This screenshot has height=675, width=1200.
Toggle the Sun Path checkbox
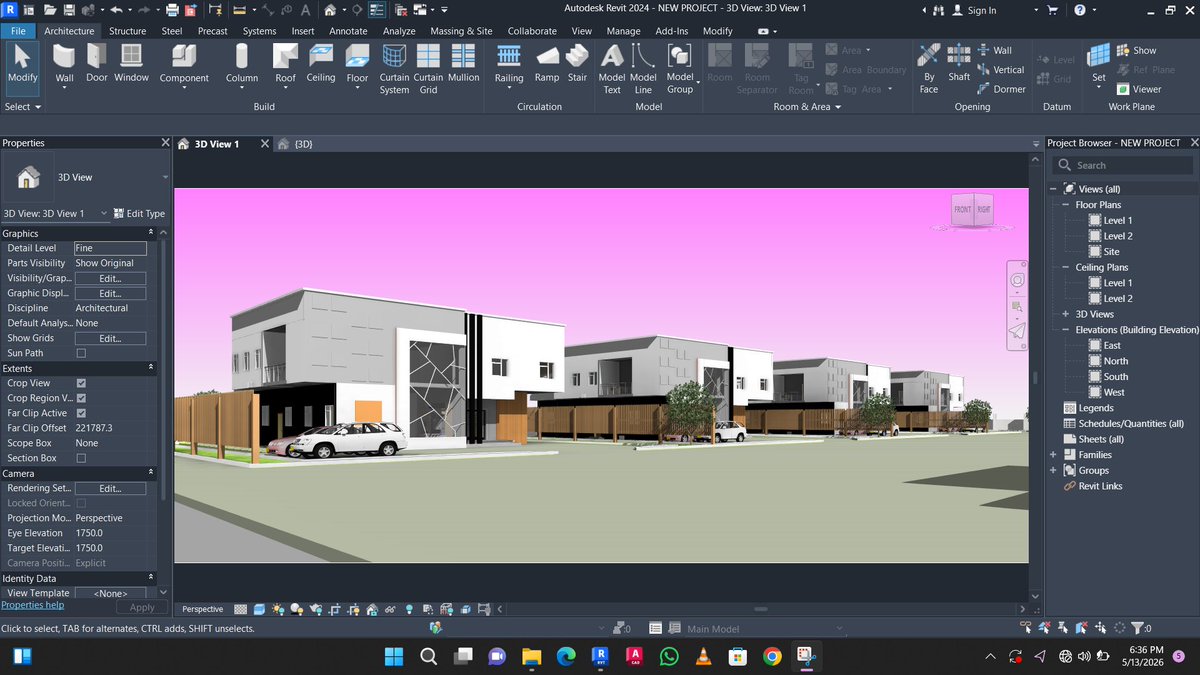[x=81, y=353]
